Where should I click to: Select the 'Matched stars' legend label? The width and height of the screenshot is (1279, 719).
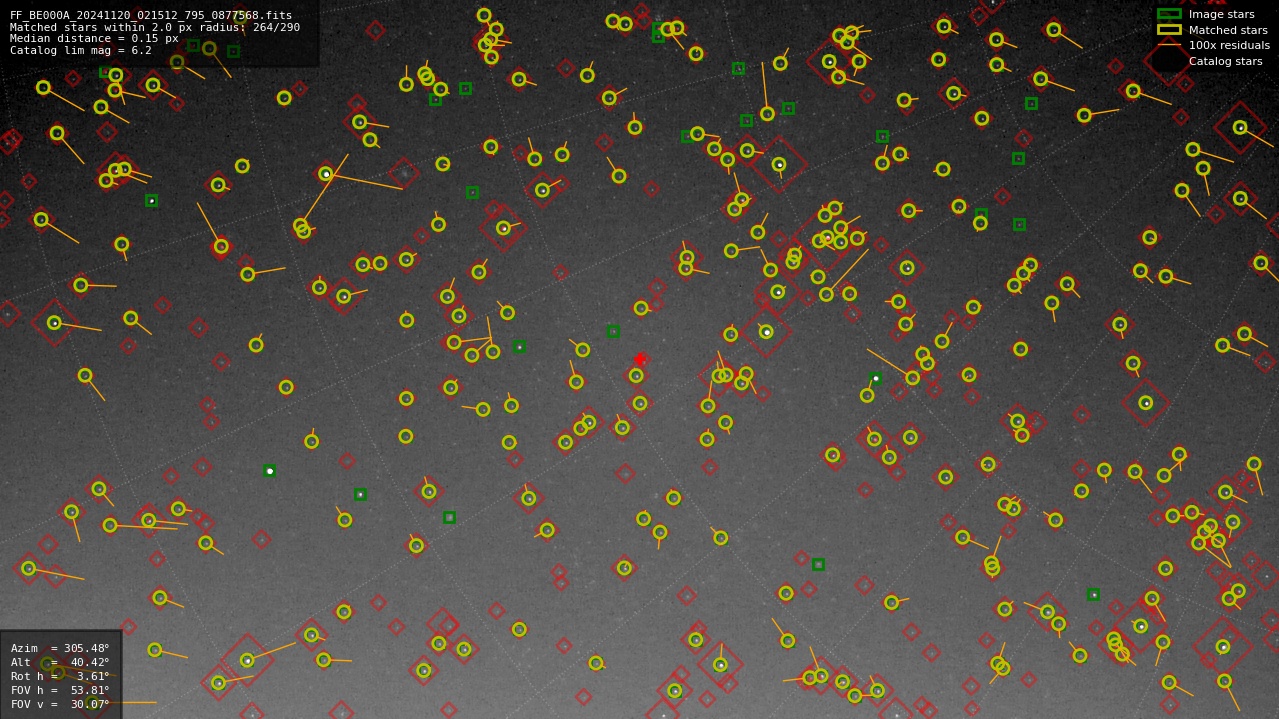click(x=1228, y=31)
